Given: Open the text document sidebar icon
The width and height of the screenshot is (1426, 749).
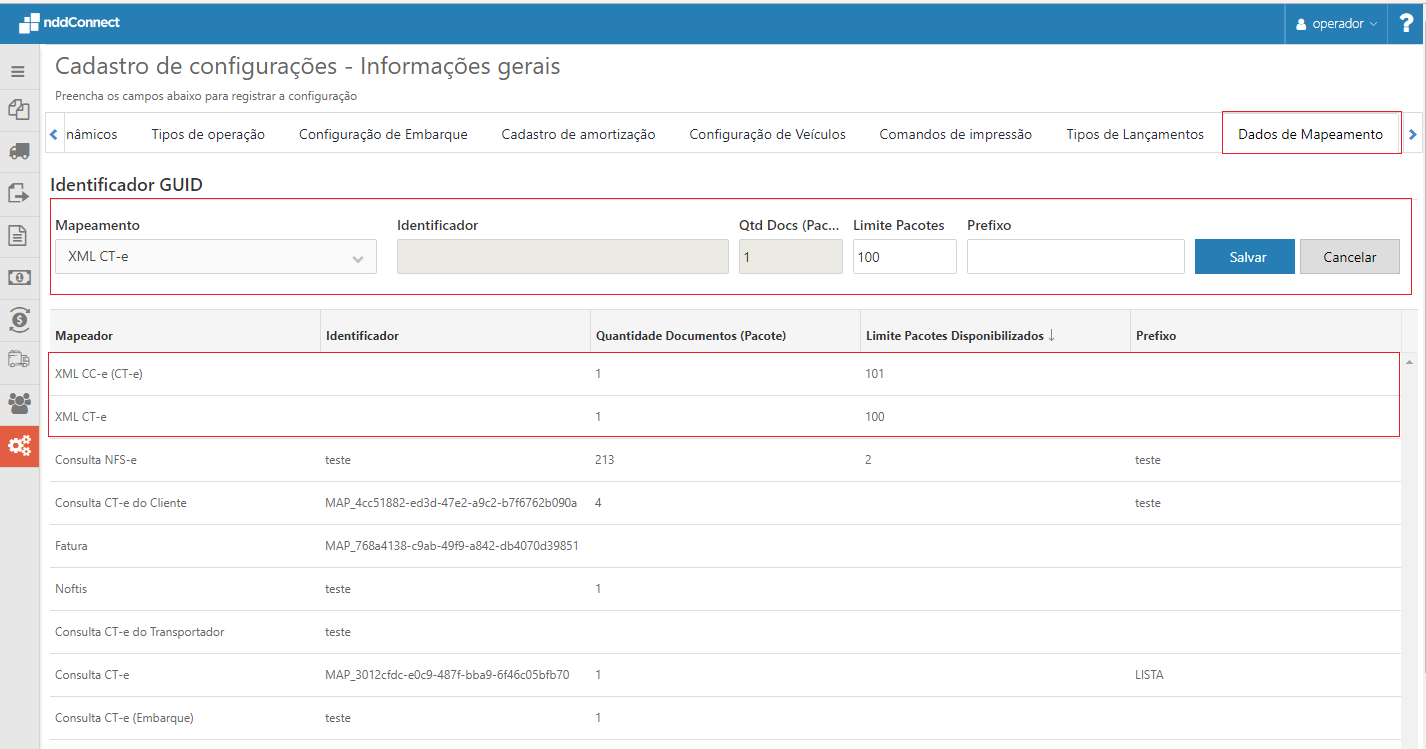Looking at the screenshot, I should click(18, 235).
